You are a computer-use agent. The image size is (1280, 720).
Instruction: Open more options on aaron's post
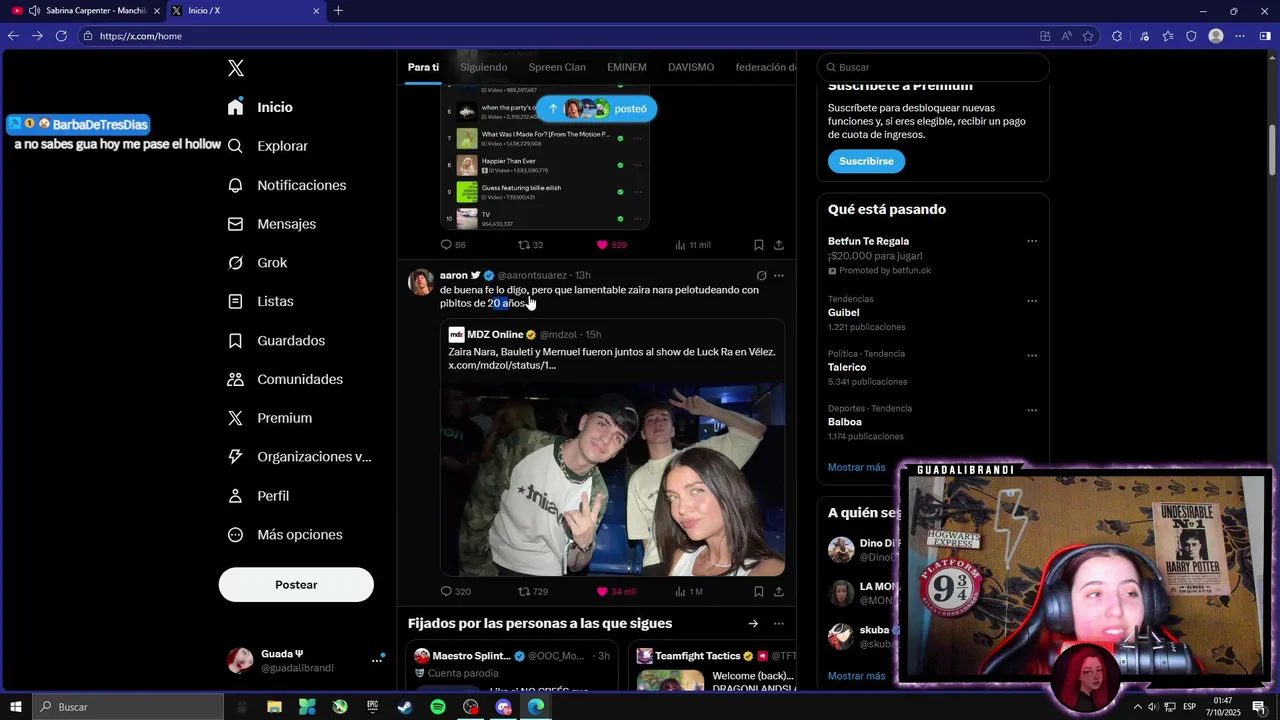click(779, 276)
